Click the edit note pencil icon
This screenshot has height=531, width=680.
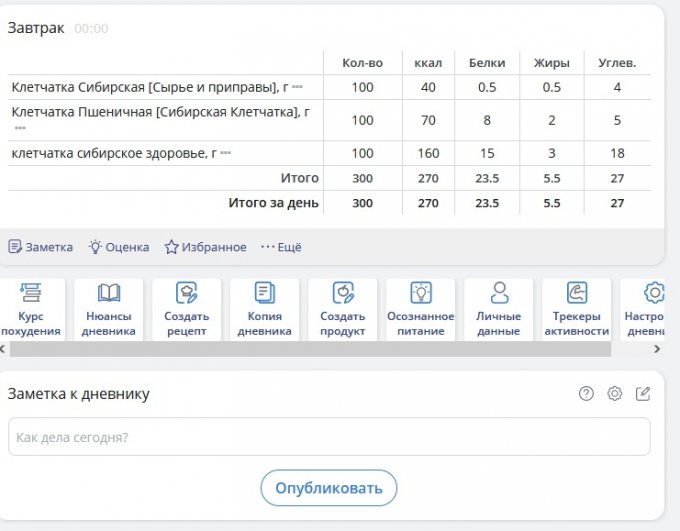643,394
